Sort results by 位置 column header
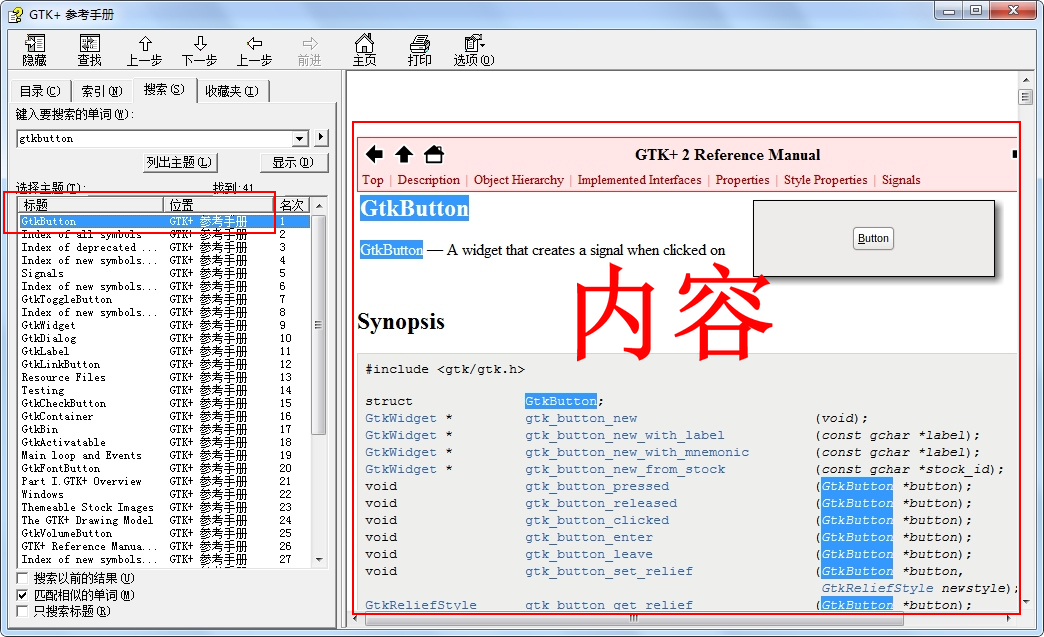 pyautogui.click(x=218, y=204)
